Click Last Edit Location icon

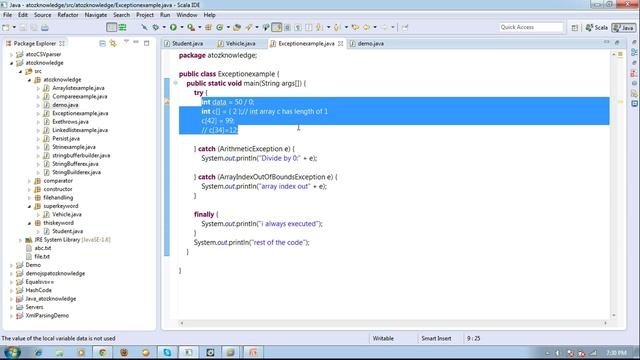[x=355, y=27]
